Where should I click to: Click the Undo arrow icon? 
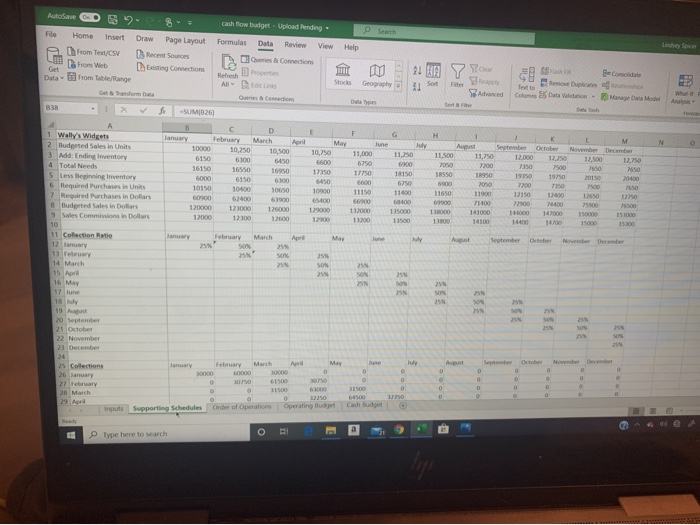[129, 20]
